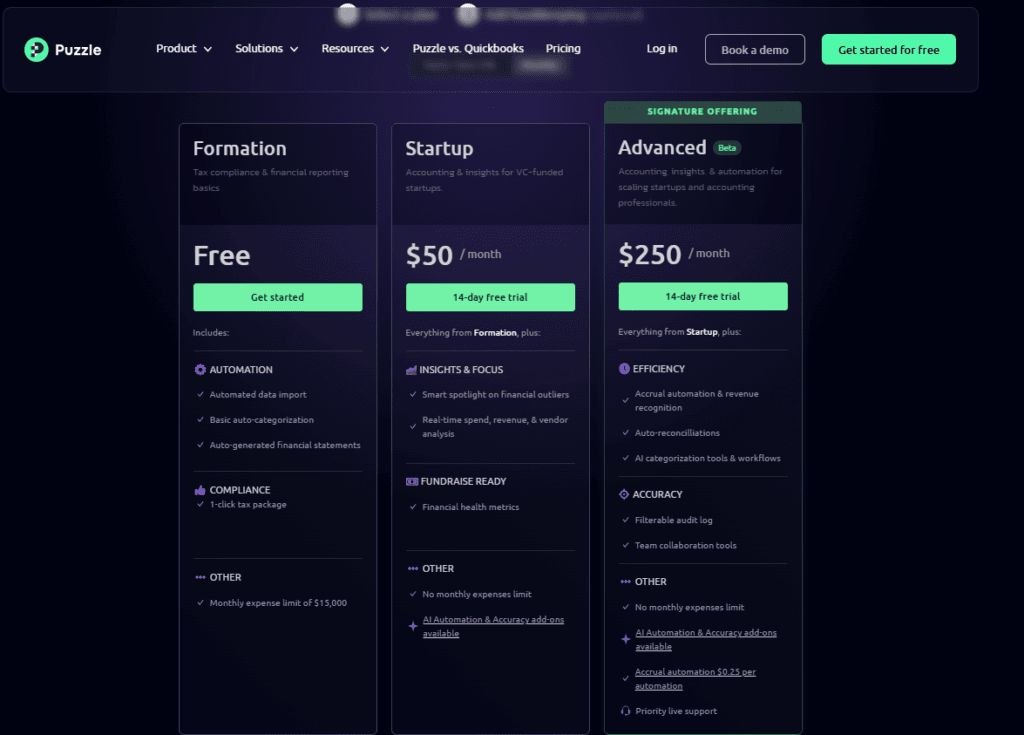
Task: Click the Startup plan heading
Action: click(440, 149)
